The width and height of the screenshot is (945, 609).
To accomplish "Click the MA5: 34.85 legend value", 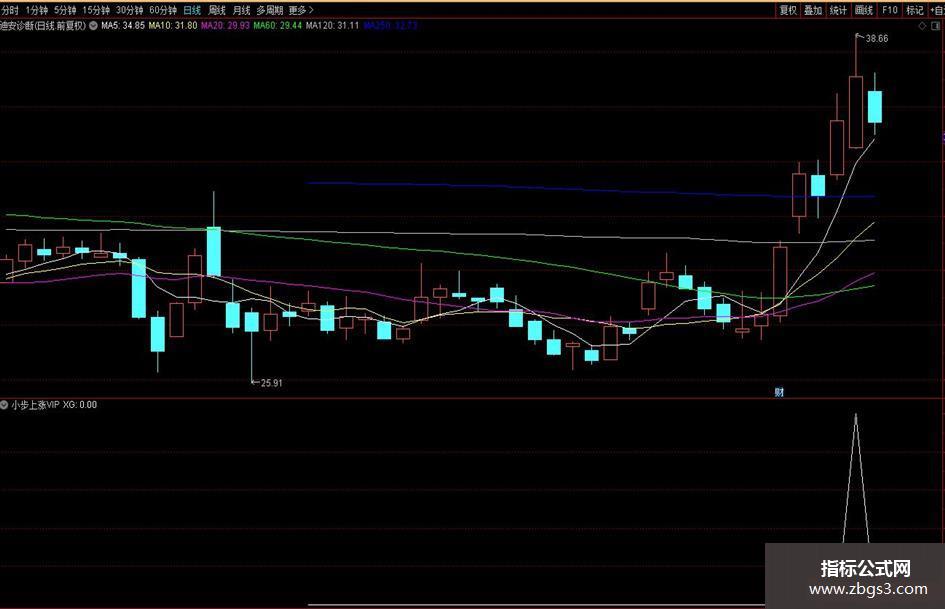I will click(x=123, y=26).
